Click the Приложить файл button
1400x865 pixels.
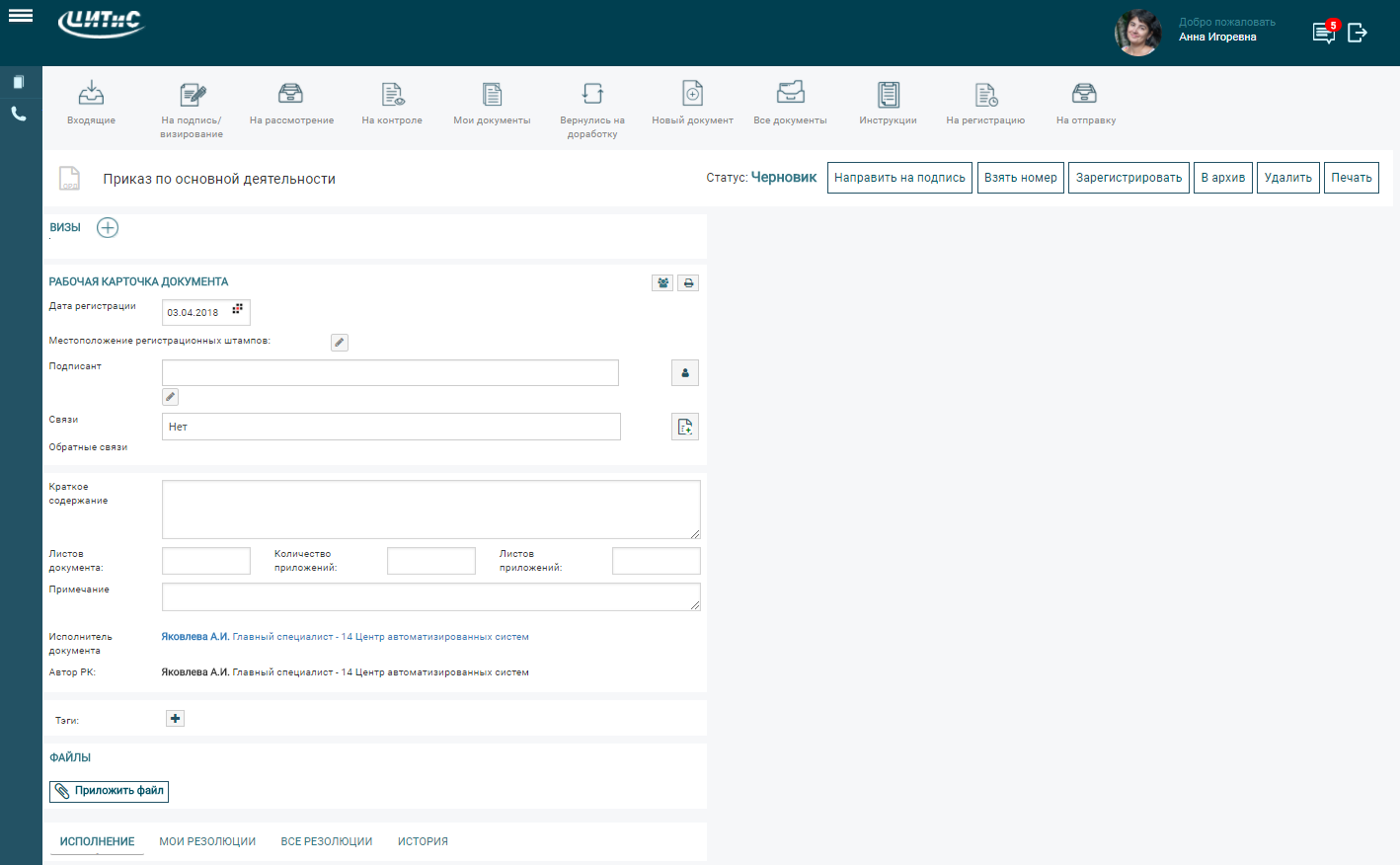pos(110,791)
